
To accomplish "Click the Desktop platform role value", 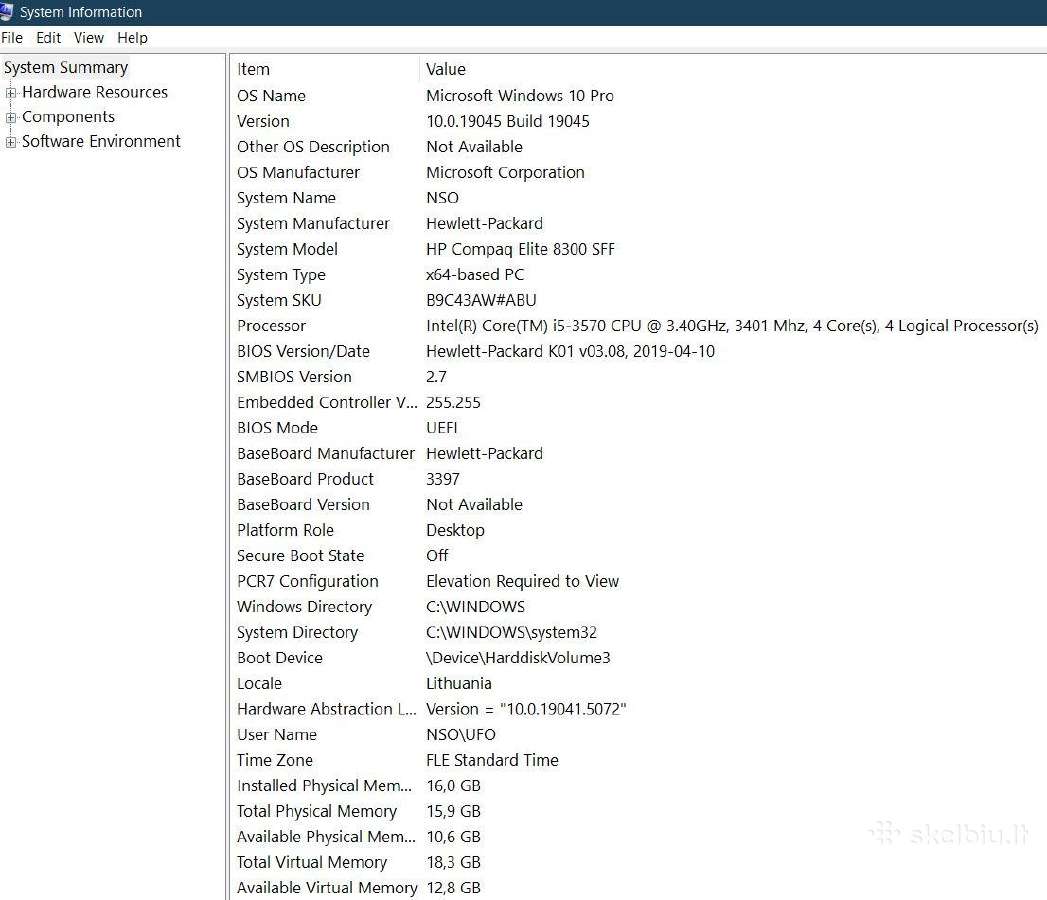I will [455, 531].
